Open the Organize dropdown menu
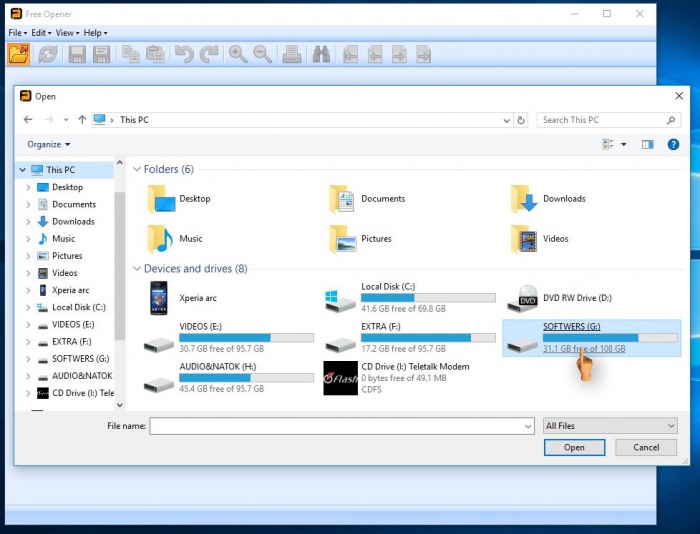 point(48,144)
